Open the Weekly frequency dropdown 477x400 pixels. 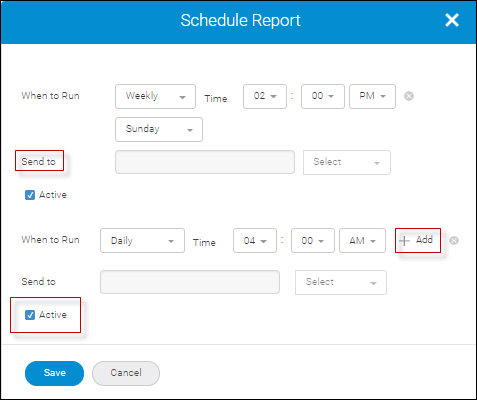click(x=155, y=96)
